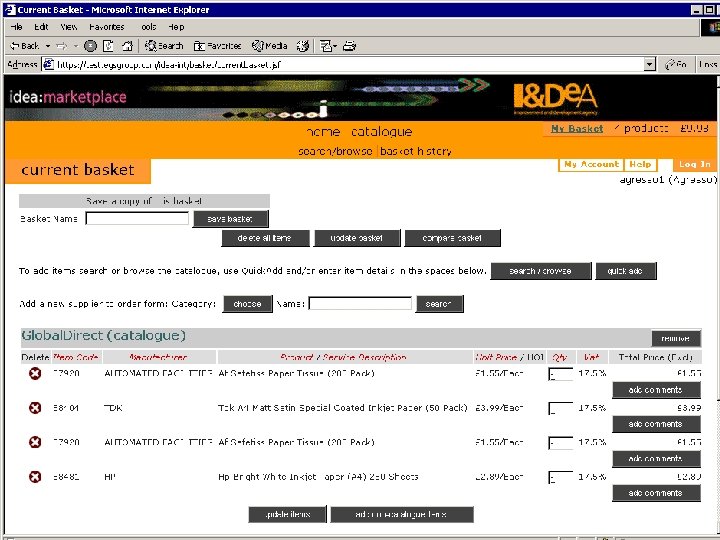This screenshot has height=540, width=720.
Task: Sort by Product / Service Description header
Action: pyautogui.click(x=343, y=357)
